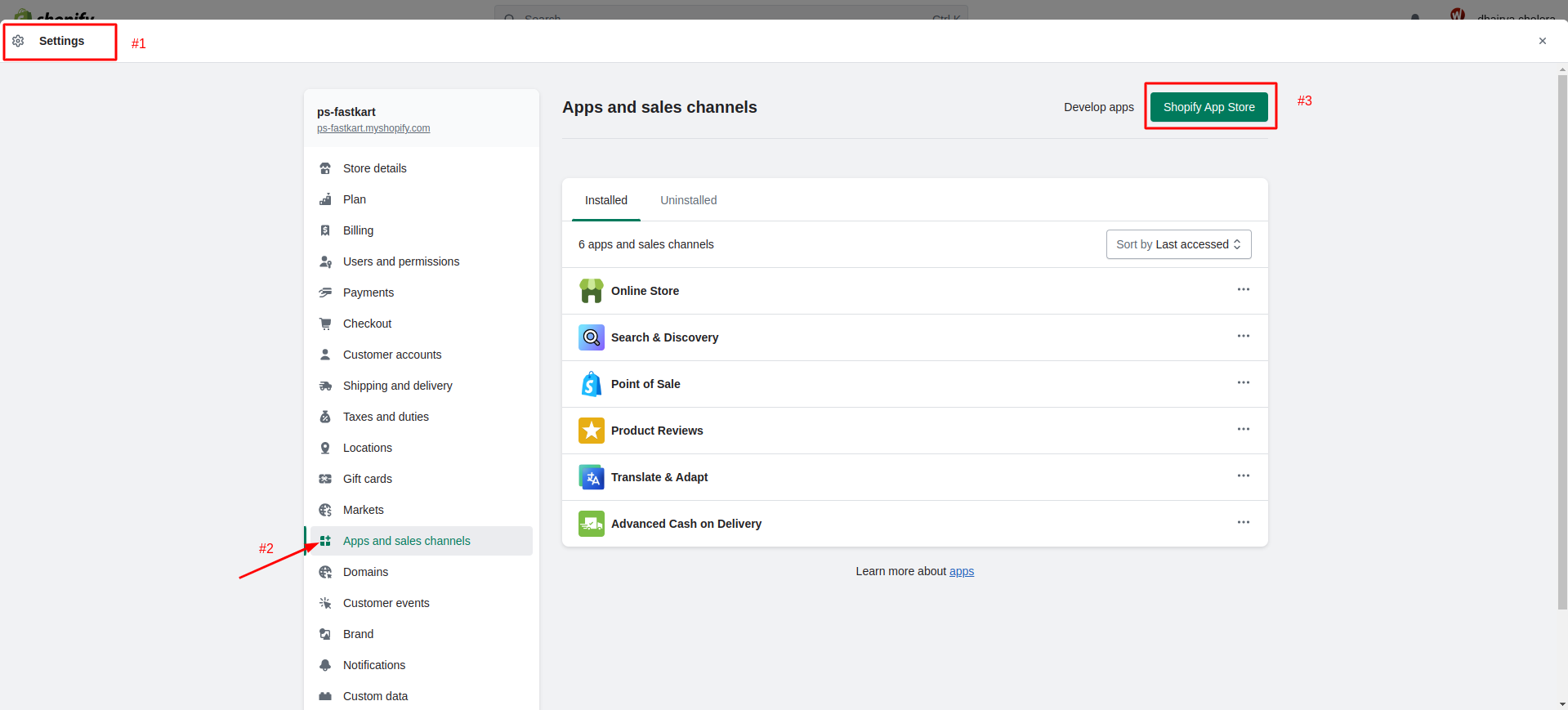Go to Shipping and delivery settings
This screenshot has width=1568, height=710.
click(x=397, y=386)
